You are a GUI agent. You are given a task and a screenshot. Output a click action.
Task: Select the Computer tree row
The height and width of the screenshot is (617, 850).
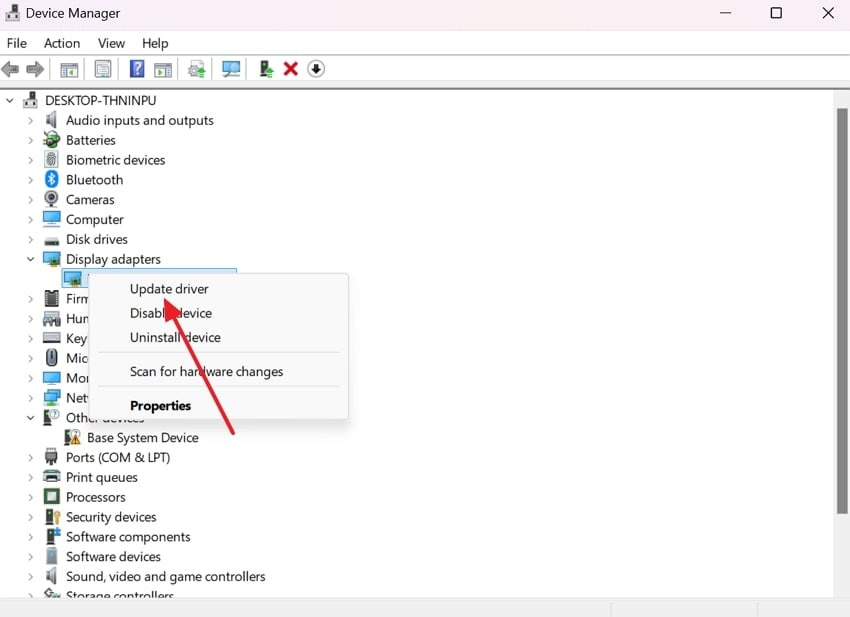(95, 219)
